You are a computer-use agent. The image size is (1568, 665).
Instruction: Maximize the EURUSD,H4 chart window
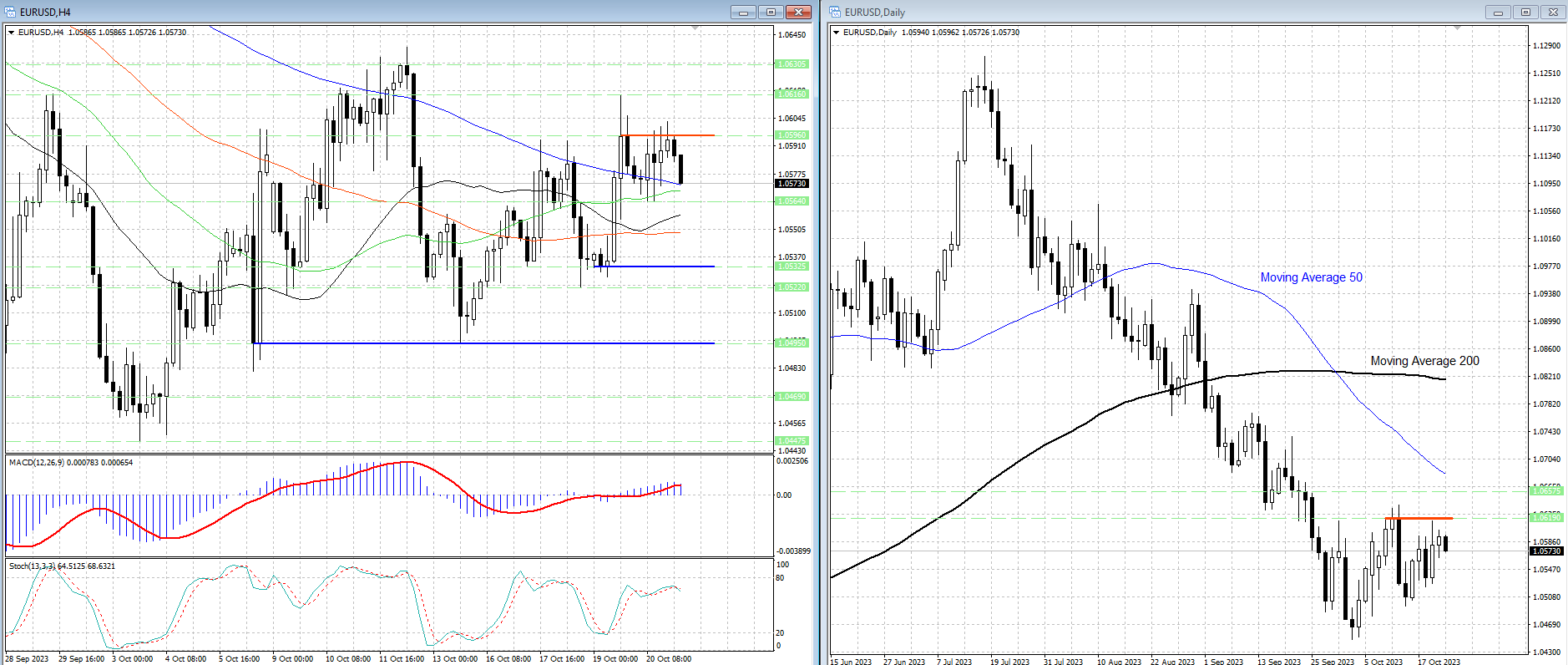(771, 12)
